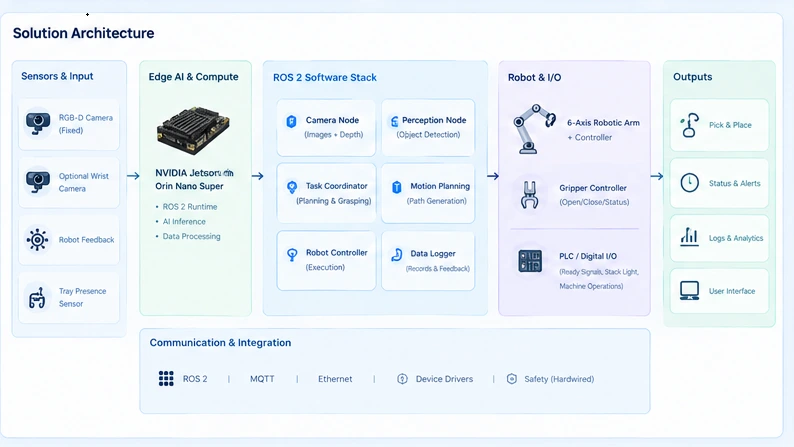Click the ROS 2 grid icon
This screenshot has height=447, width=794.
[x=166, y=378]
